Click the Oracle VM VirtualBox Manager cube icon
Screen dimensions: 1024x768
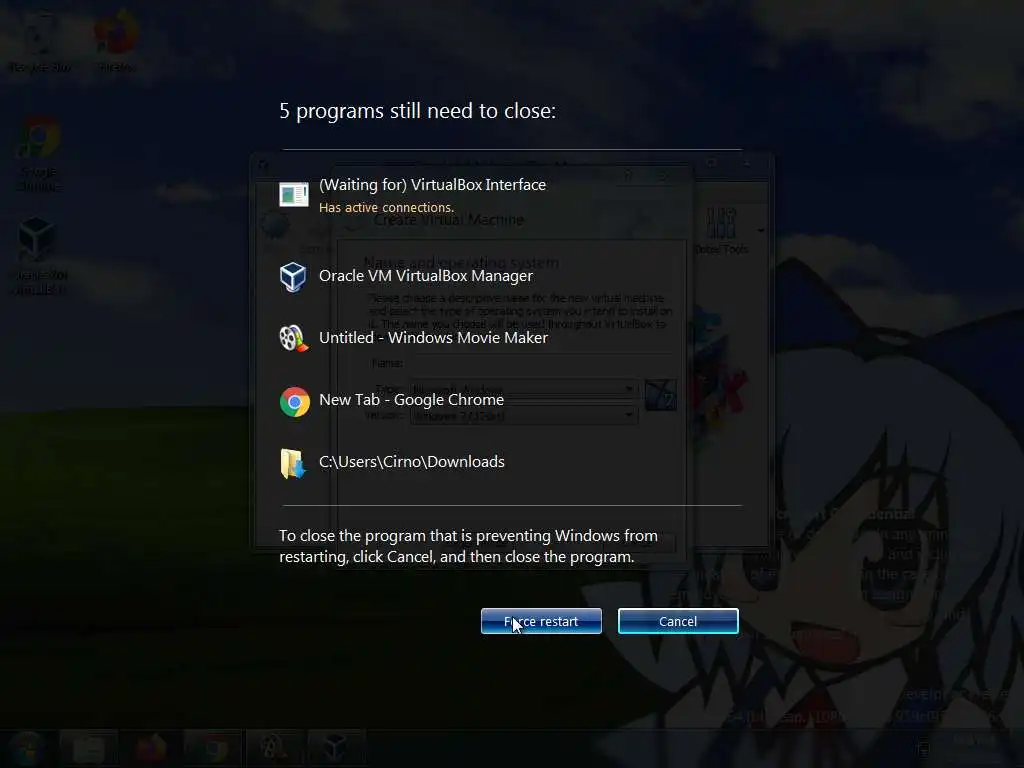(293, 277)
